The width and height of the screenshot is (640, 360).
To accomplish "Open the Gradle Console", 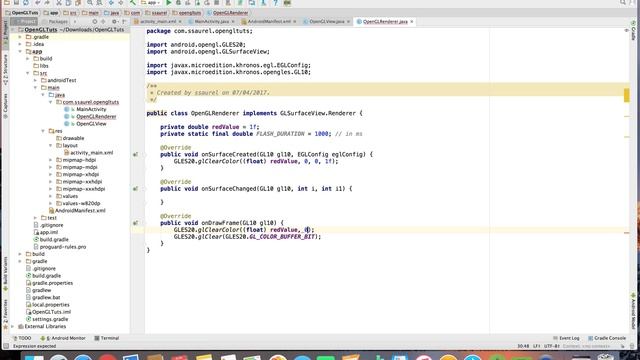I will pyautogui.click(x=607, y=338).
